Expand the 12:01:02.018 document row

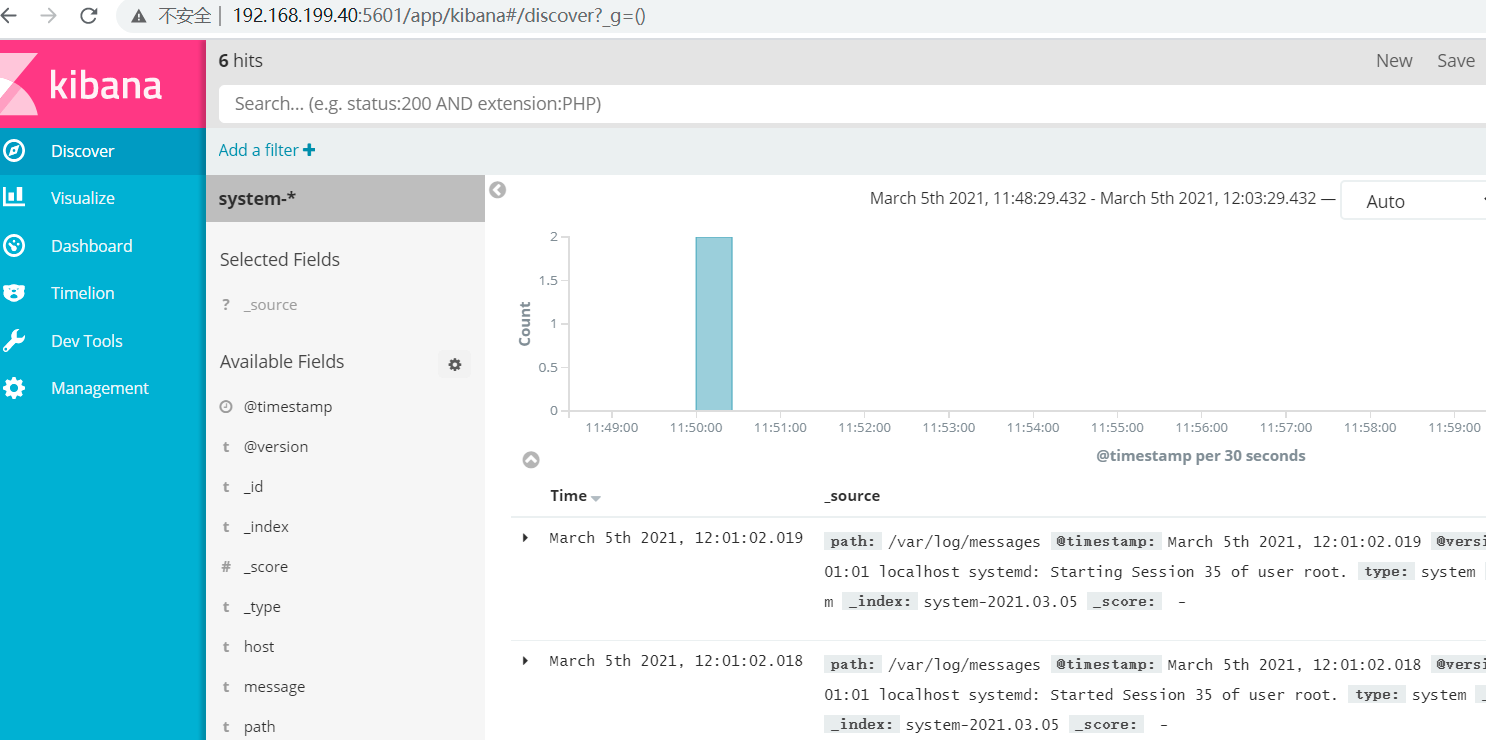point(525,661)
